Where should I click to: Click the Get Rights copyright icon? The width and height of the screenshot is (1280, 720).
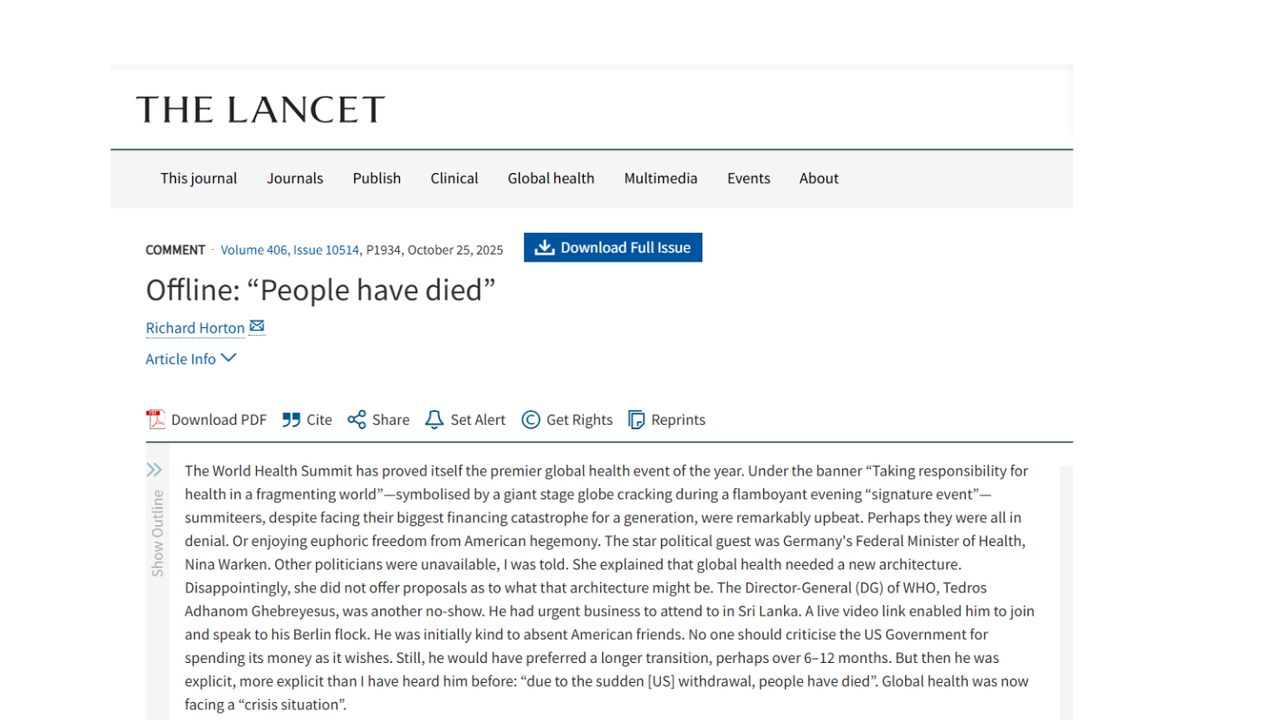click(x=531, y=419)
